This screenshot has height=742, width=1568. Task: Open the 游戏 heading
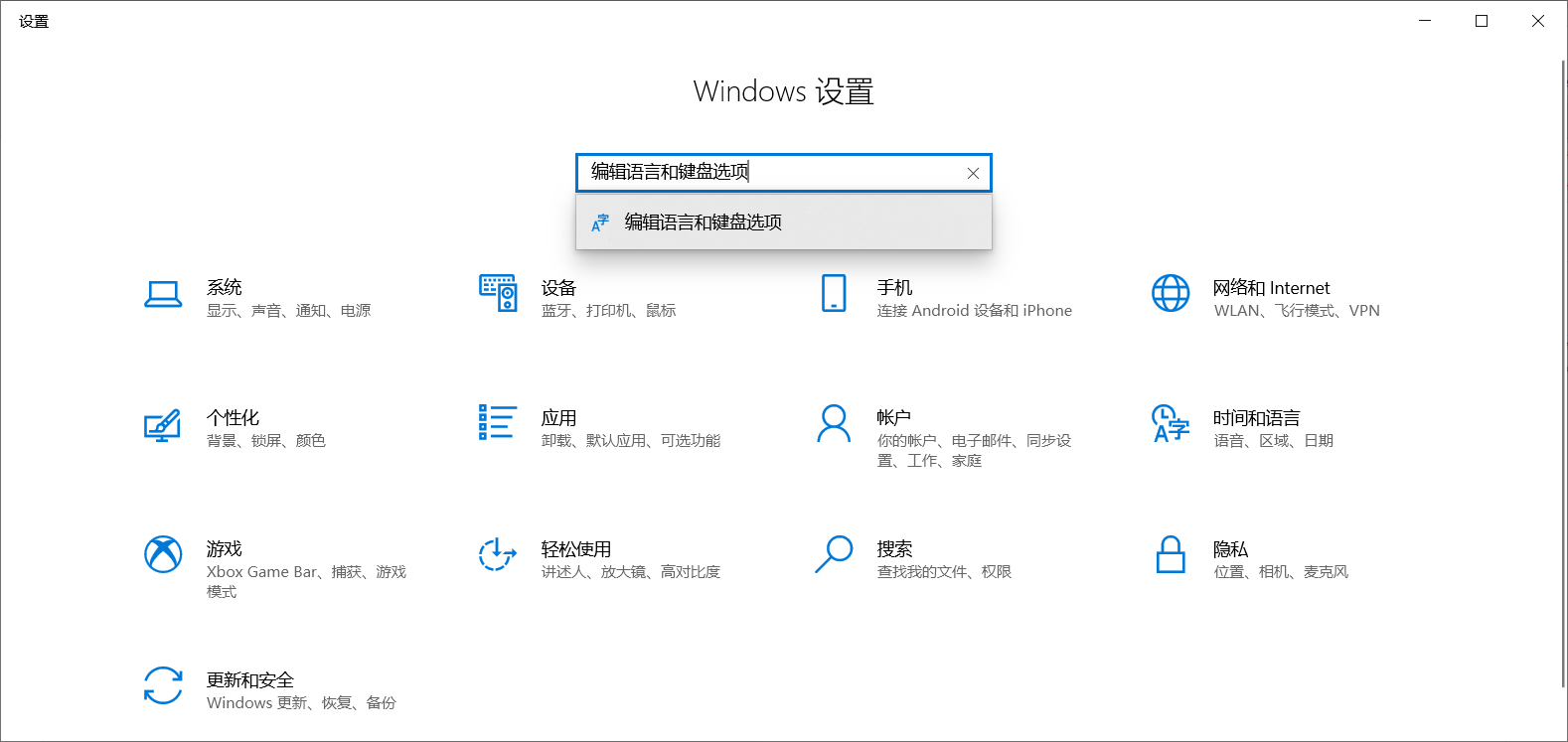[x=225, y=548]
